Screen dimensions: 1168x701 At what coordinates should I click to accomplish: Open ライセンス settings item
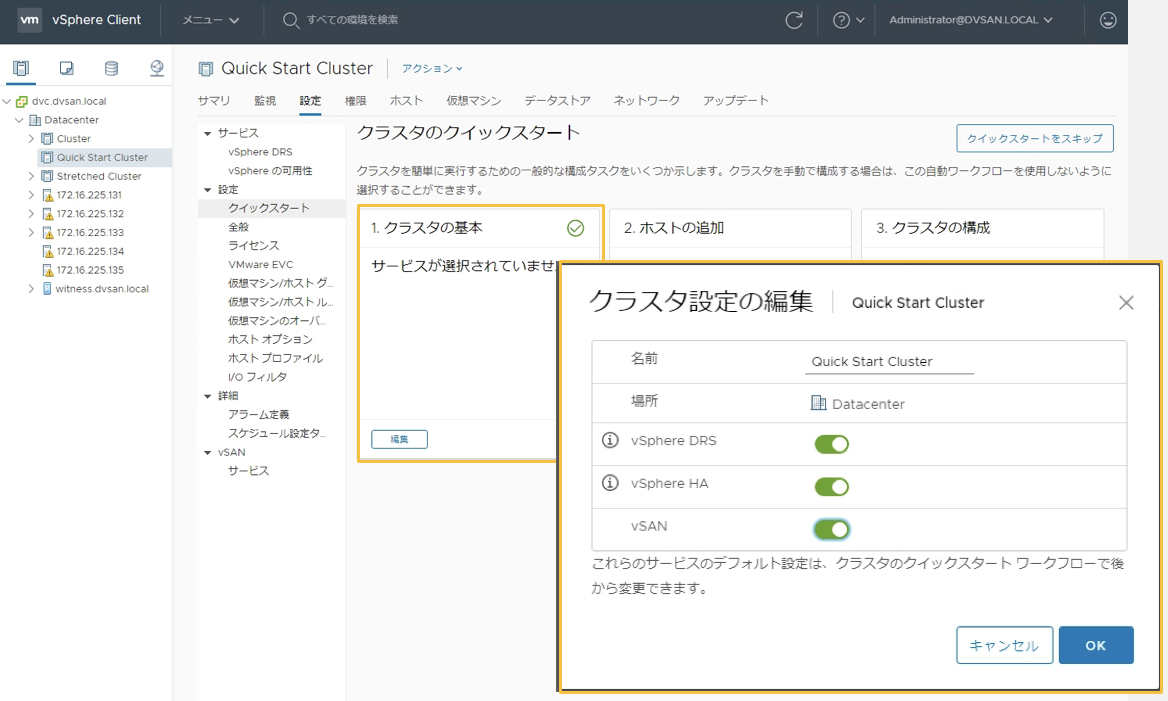click(253, 246)
